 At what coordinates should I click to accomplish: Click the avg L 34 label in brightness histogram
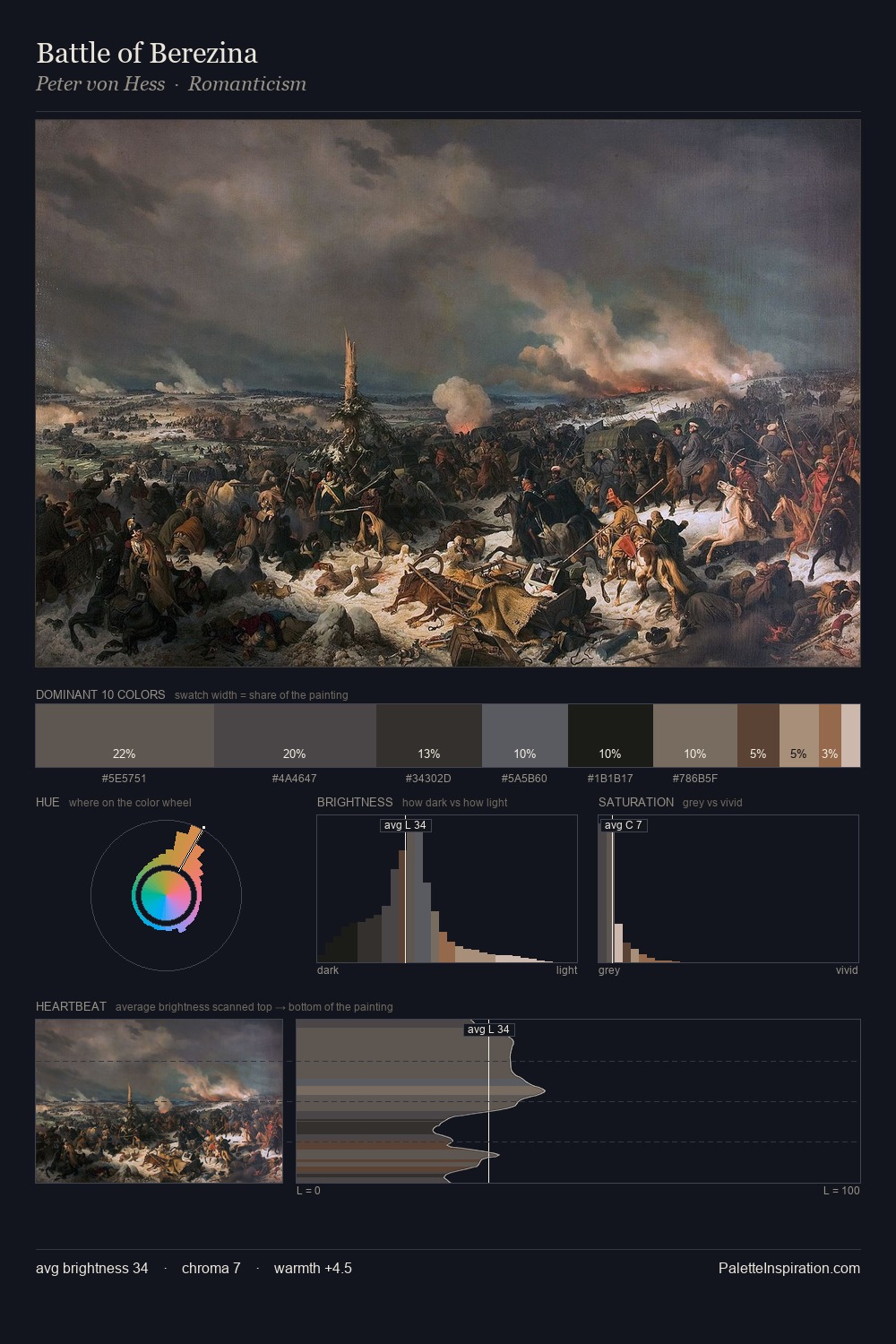(x=405, y=825)
